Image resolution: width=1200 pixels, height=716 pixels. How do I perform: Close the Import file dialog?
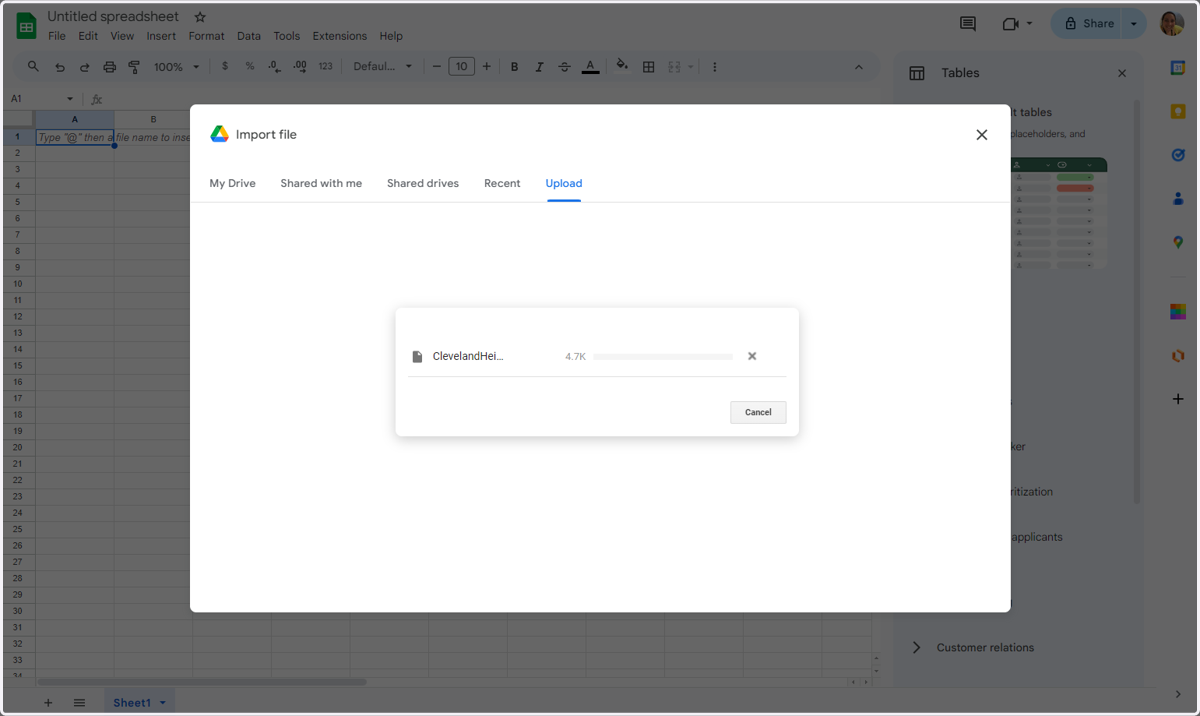pos(981,135)
